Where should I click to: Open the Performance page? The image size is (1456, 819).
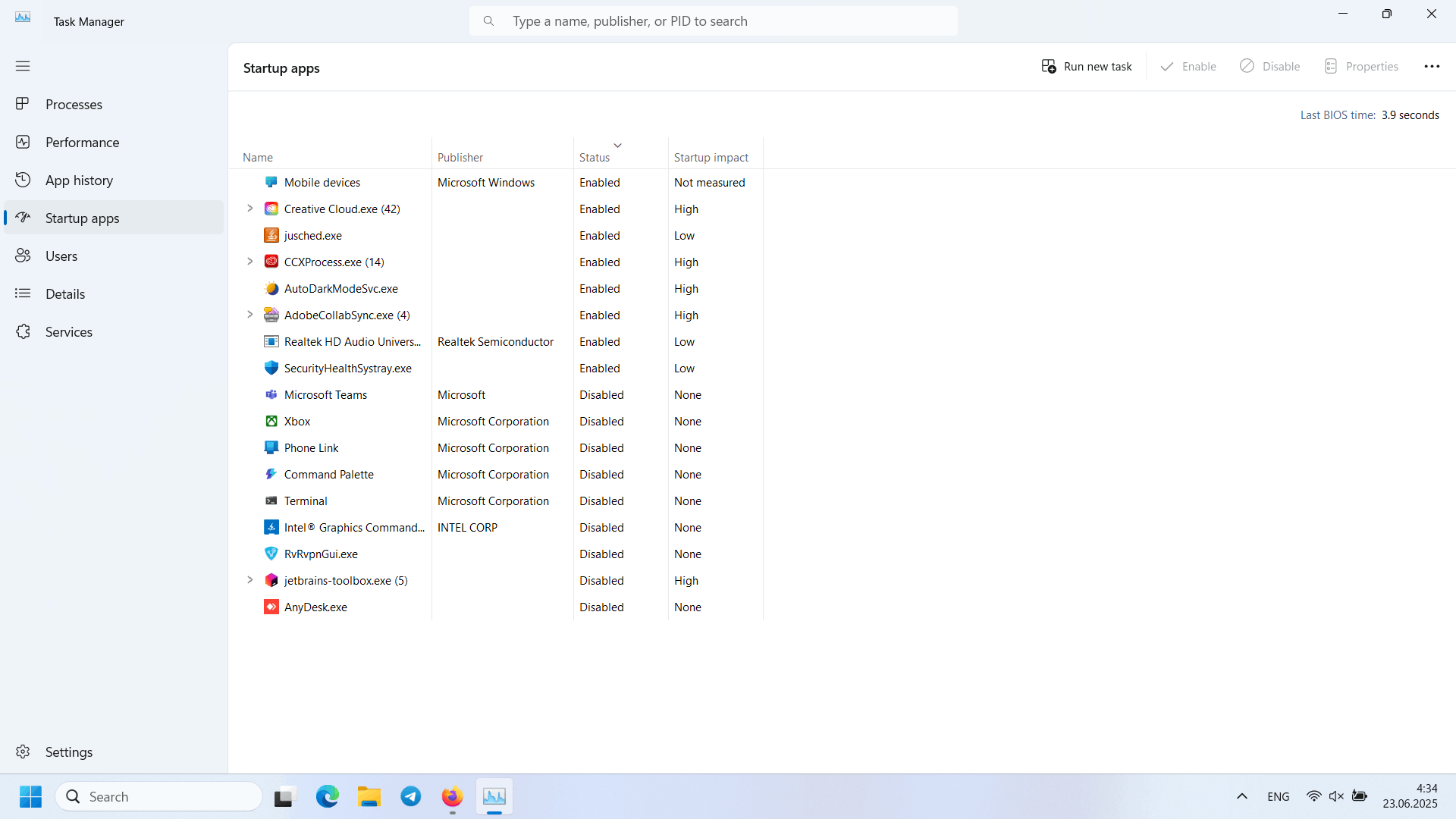(82, 142)
